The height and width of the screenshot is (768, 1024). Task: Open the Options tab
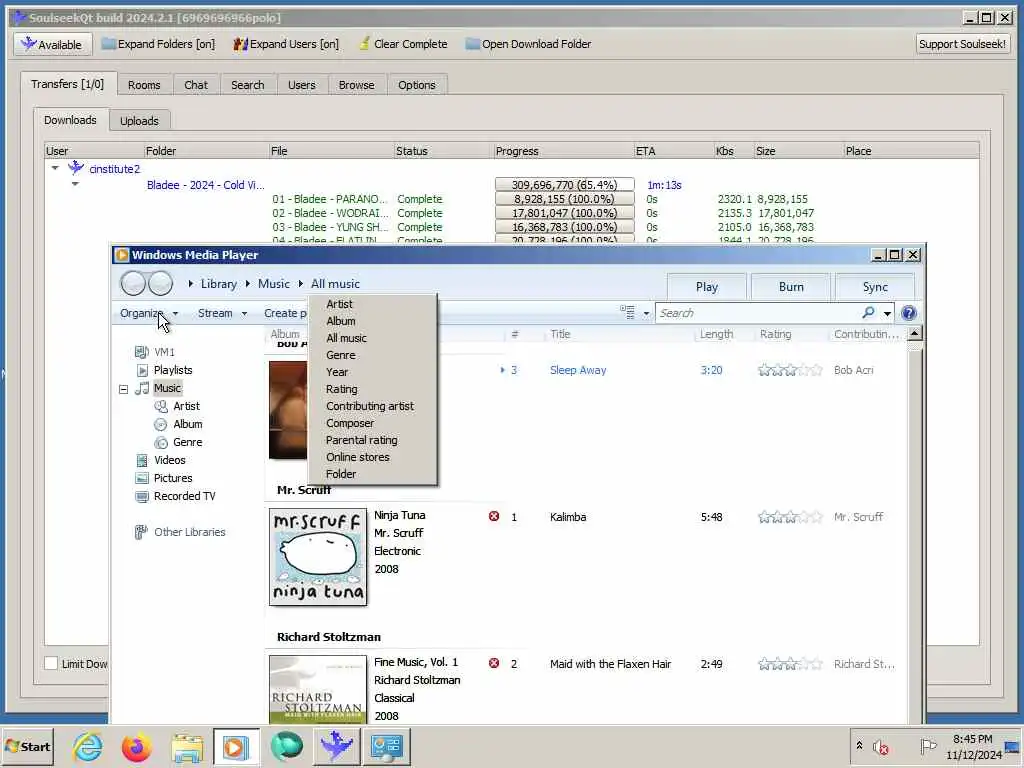pyautogui.click(x=416, y=85)
